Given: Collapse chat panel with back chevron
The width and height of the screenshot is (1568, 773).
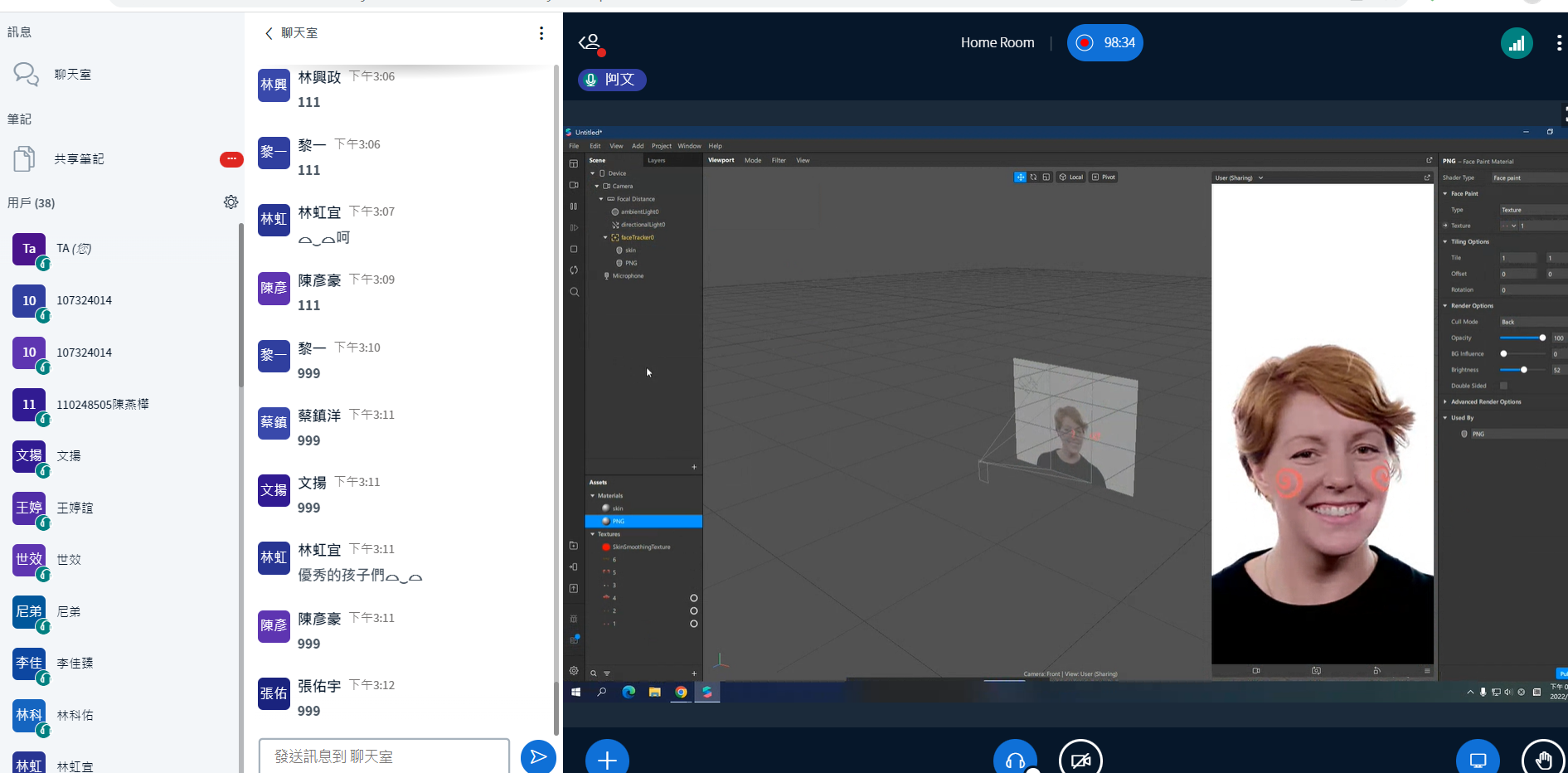Looking at the screenshot, I should (269, 33).
